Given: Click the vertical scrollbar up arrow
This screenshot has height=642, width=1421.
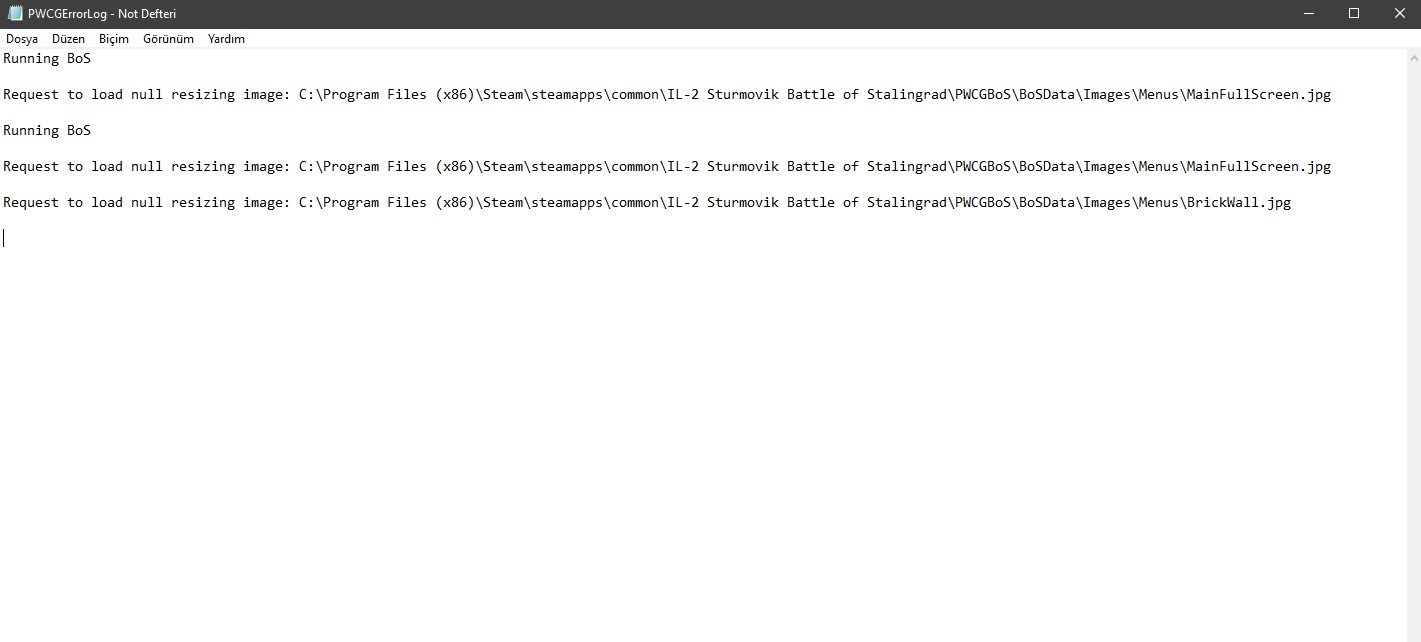Looking at the screenshot, I should pos(1412,57).
